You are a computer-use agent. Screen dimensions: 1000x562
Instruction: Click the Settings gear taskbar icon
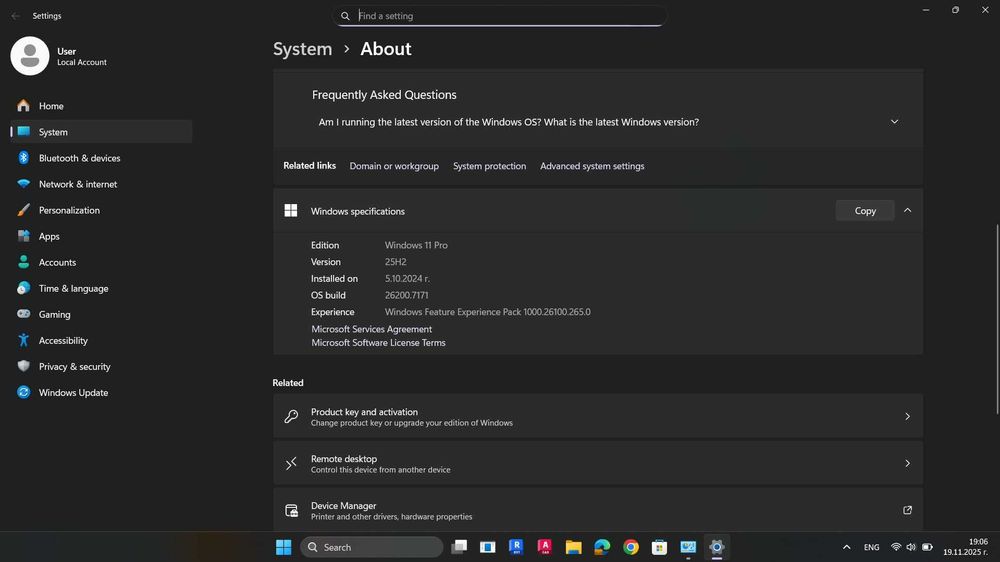point(717,547)
